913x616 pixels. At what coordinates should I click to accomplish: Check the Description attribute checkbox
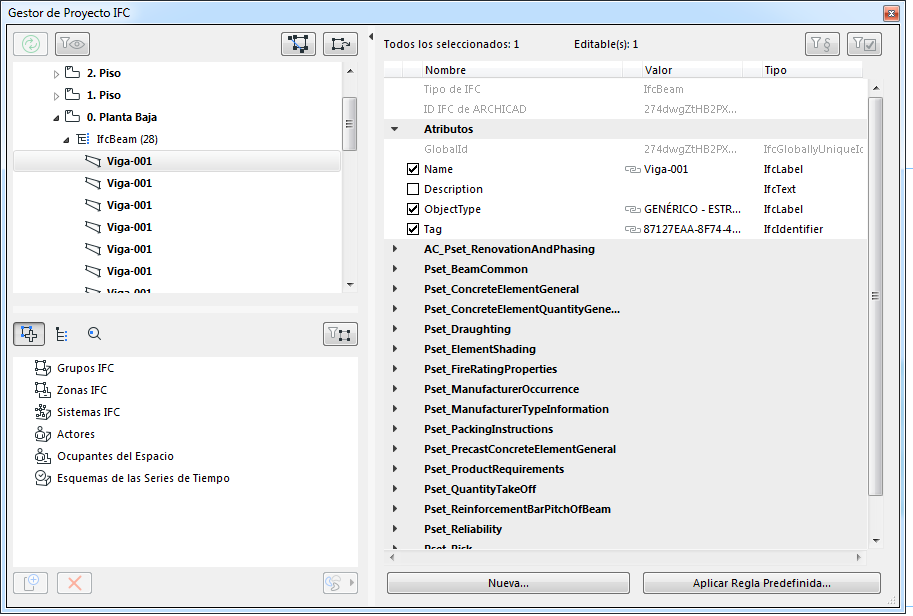(413, 189)
